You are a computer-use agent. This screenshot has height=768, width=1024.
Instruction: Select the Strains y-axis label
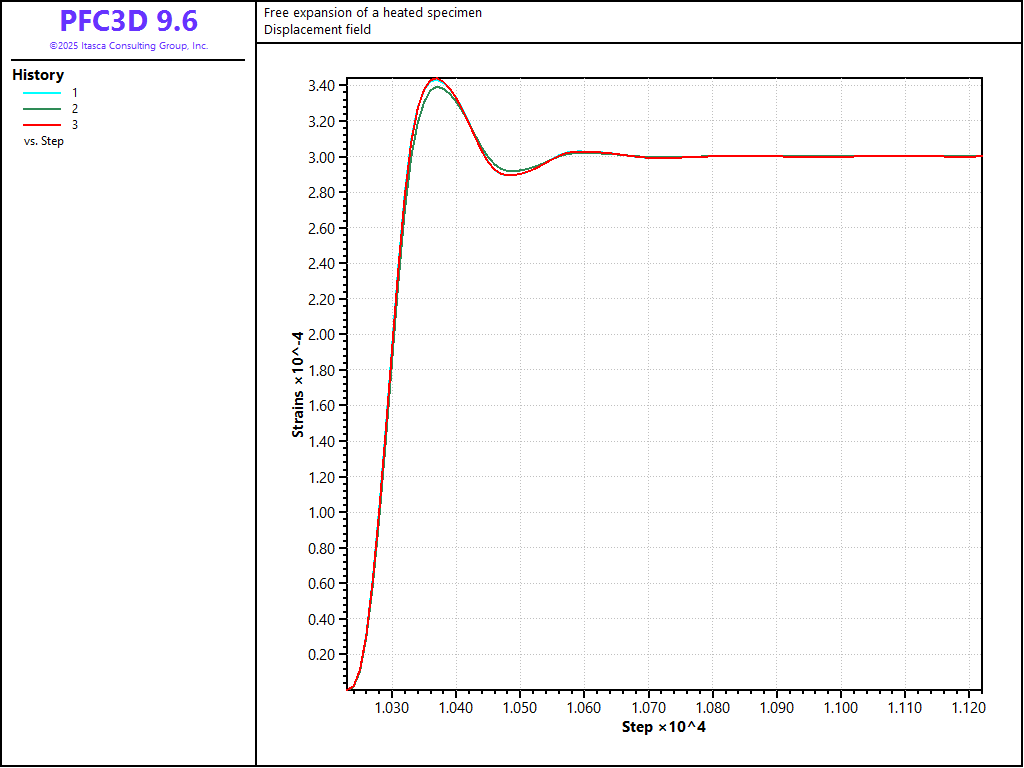coord(298,384)
